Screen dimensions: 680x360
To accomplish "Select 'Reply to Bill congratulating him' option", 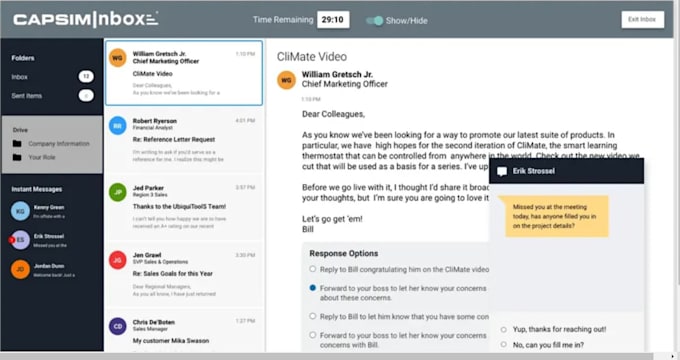I will 313,269.
